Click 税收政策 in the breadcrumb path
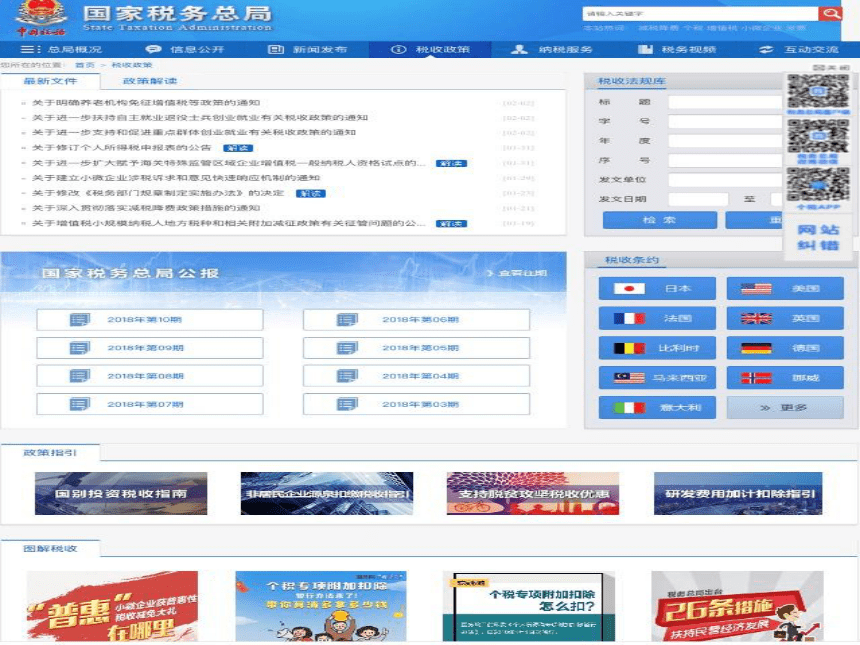Image resolution: width=860 pixels, height=645 pixels. coord(132,65)
